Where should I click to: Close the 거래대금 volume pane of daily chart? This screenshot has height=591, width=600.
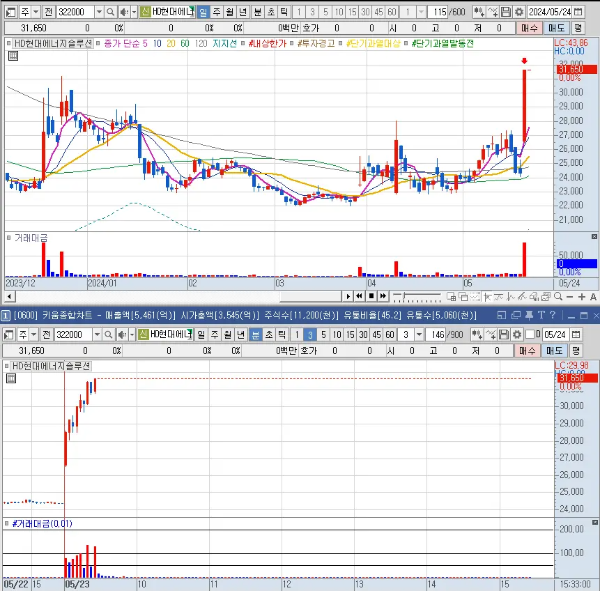click(594, 237)
